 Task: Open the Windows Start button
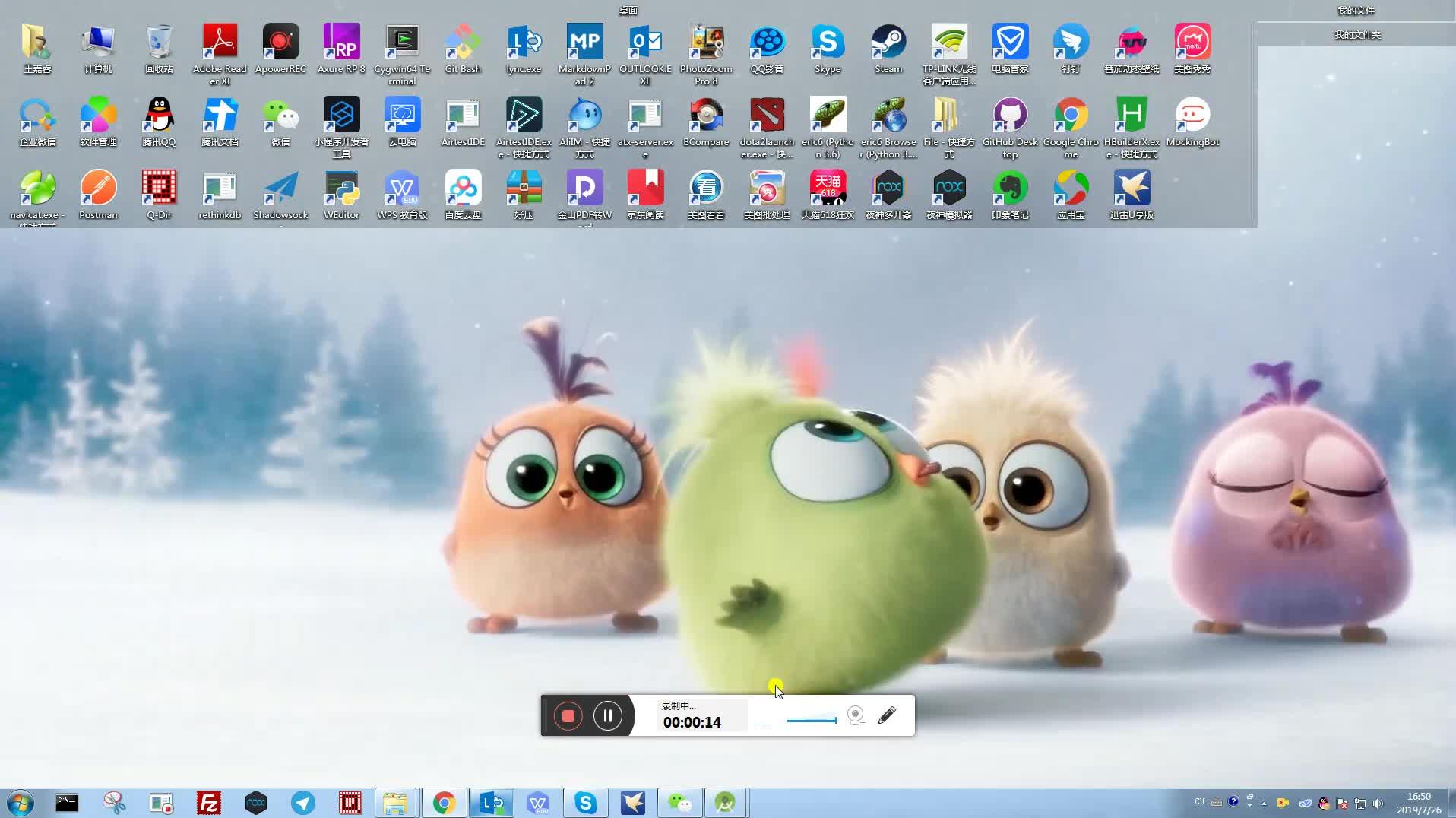[21, 803]
